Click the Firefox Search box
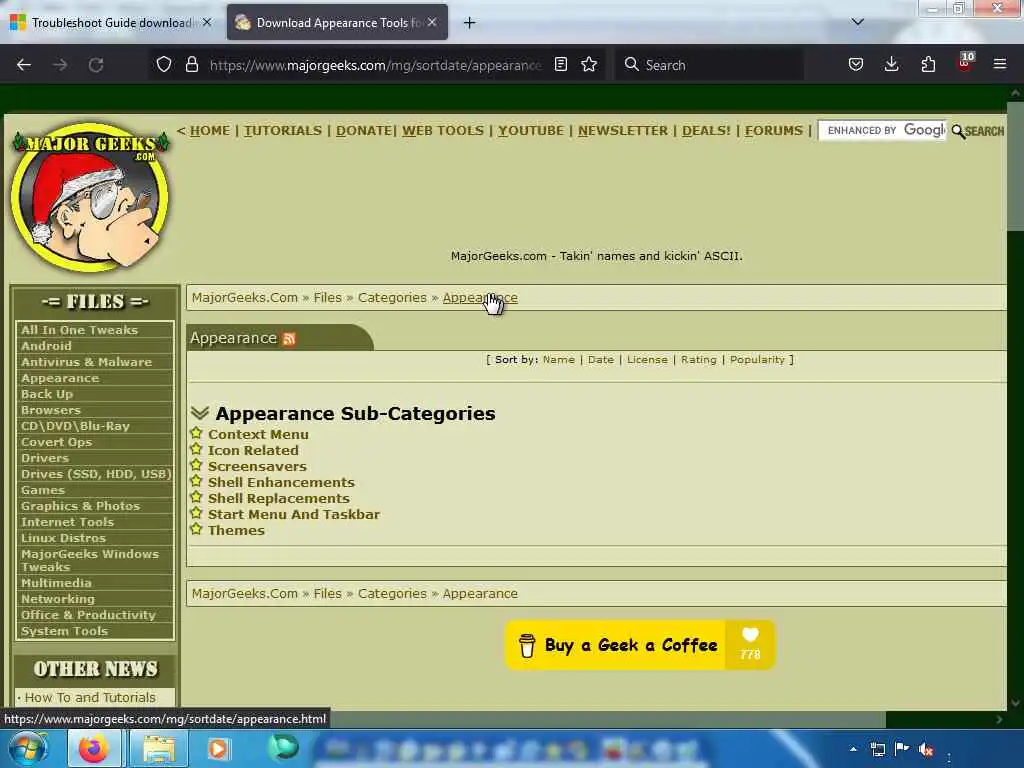The height and width of the screenshot is (768, 1024). pos(709,65)
